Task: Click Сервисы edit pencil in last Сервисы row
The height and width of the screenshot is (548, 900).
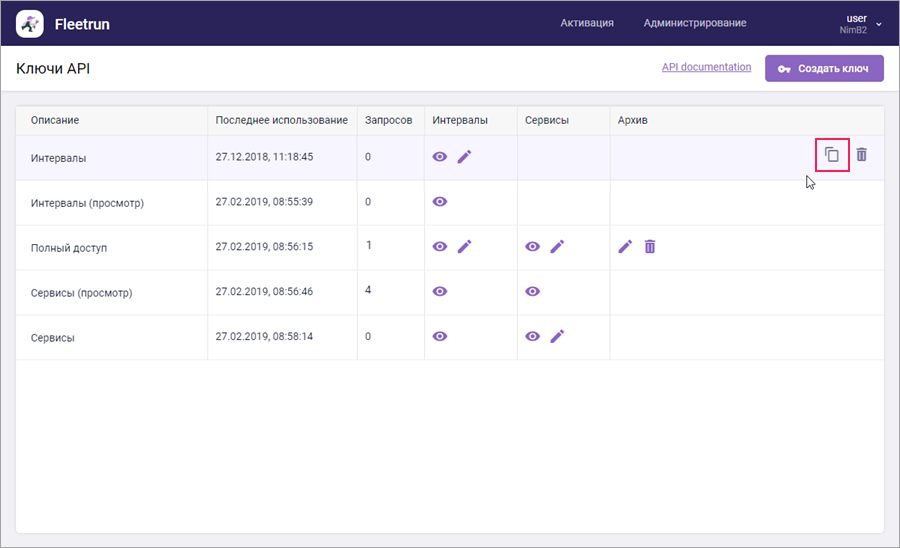Action: click(557, 336)
